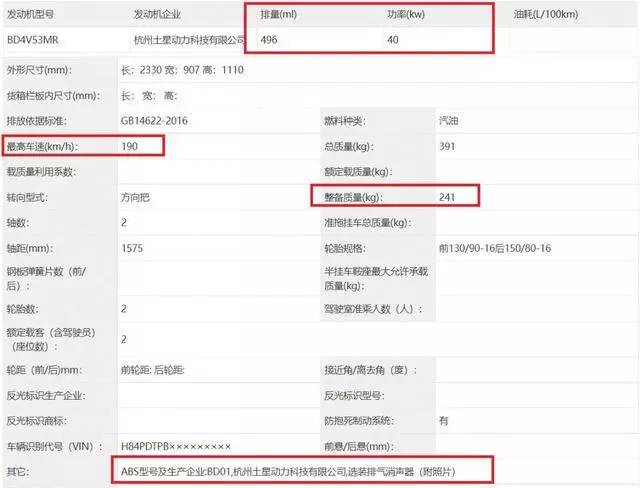Click the 油耗(L/100km) header
The width and height of the screenshot is (640, 488).
tap(546, 14)
